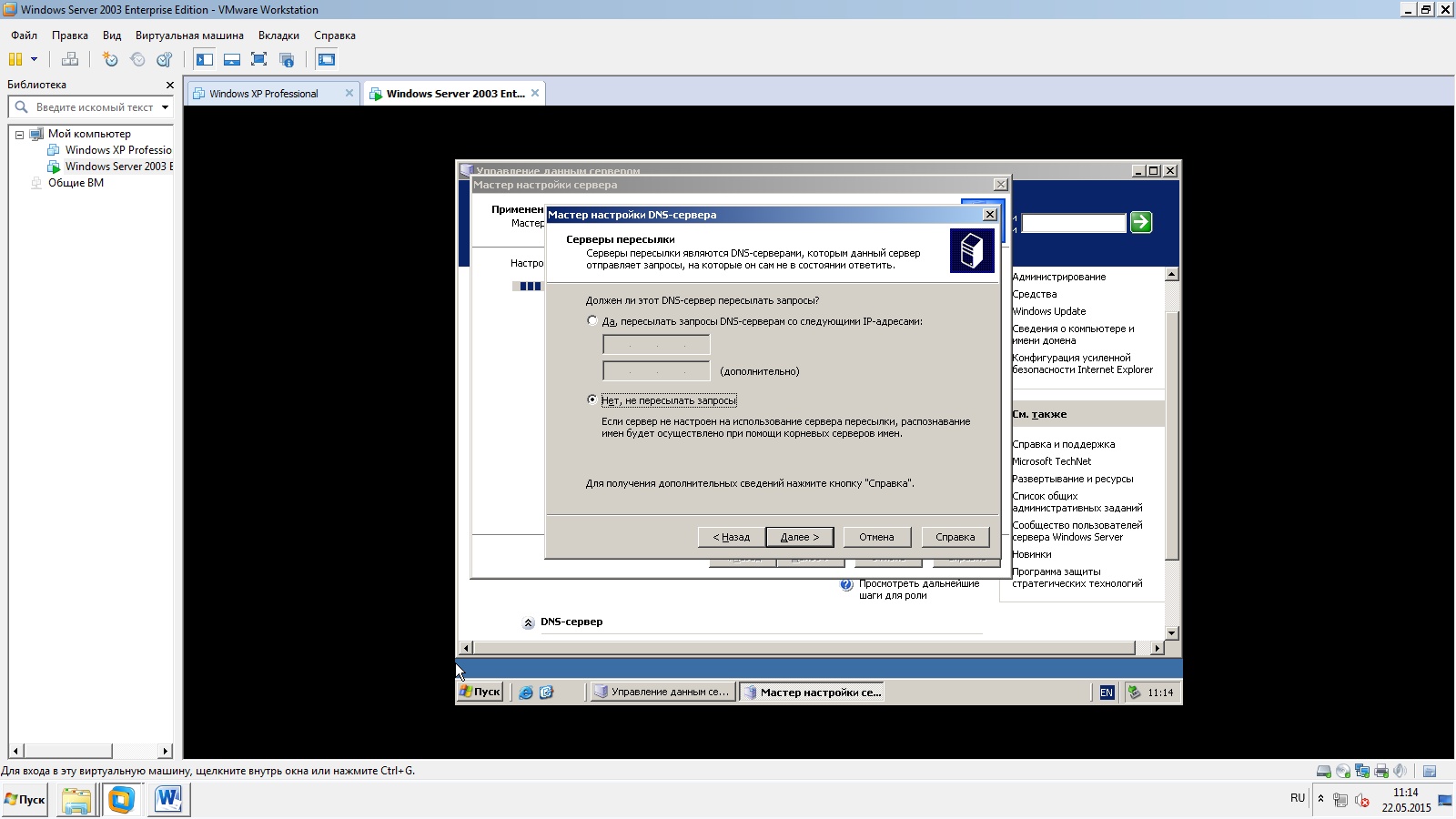The image size is (1456, 819).
Task: Select 'Да, пересылать запросы' radio option
Action: coord(592,320)
